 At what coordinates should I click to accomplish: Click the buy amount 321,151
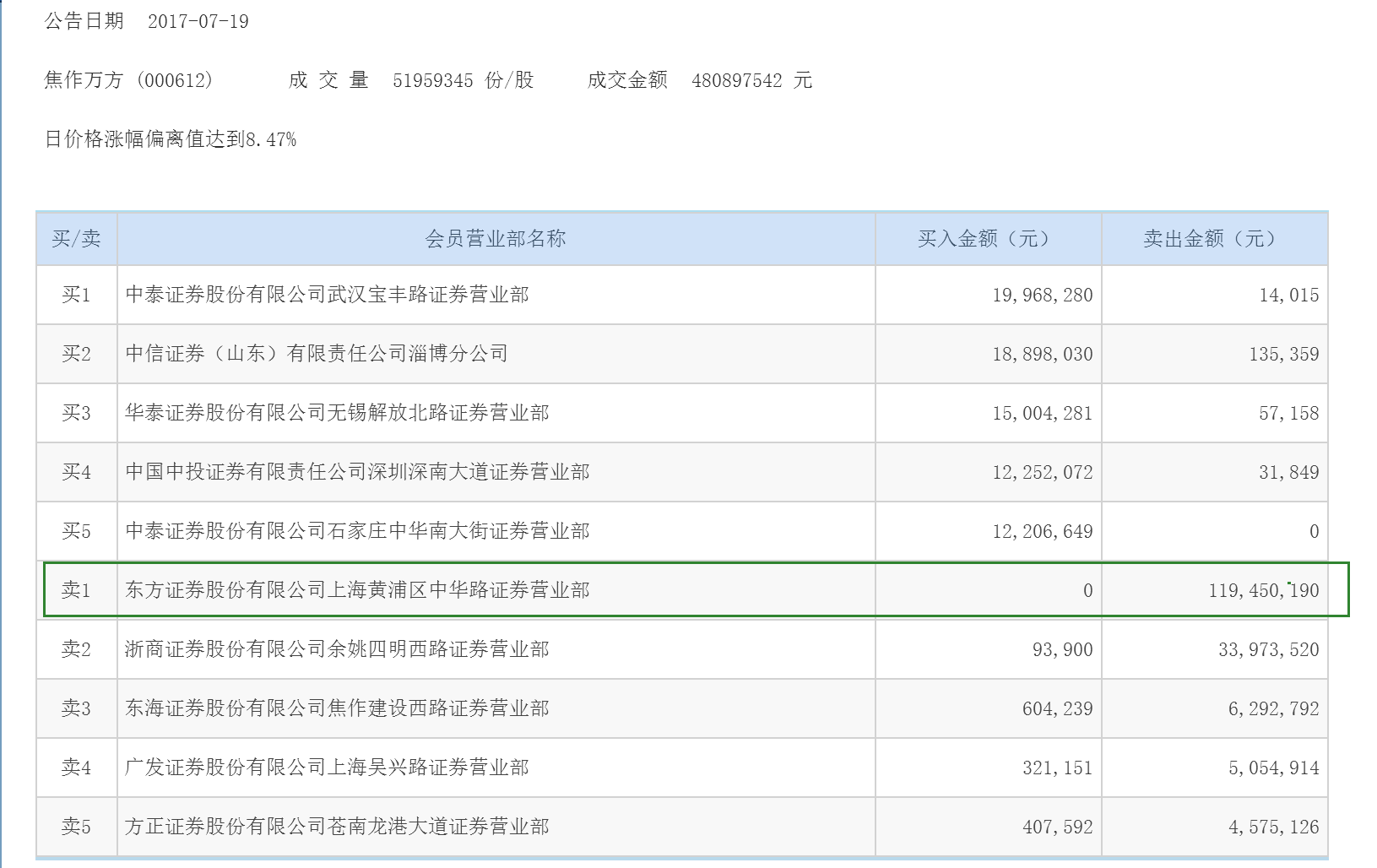1058,768
